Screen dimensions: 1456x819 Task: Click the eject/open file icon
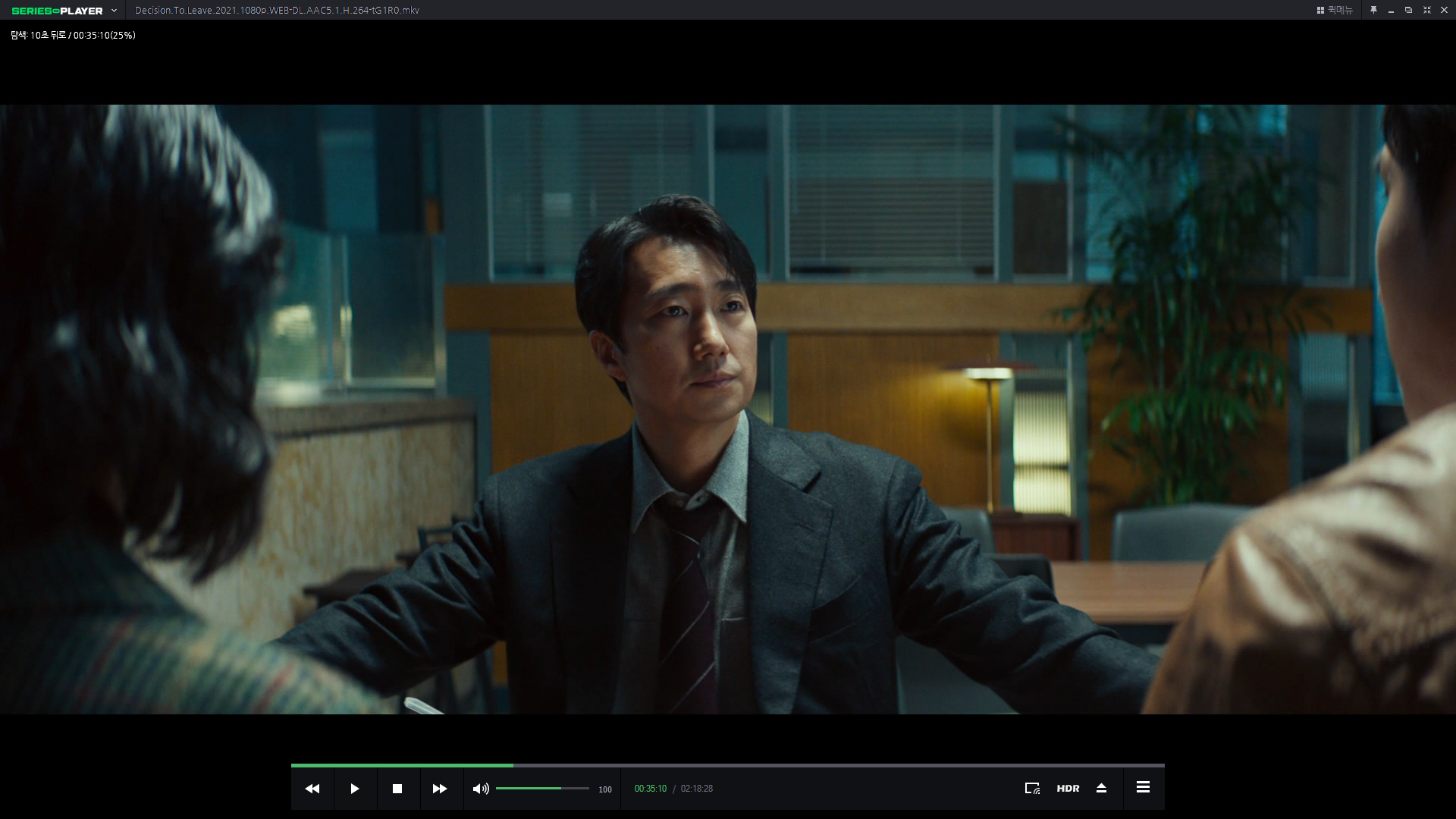[1102, 789]
